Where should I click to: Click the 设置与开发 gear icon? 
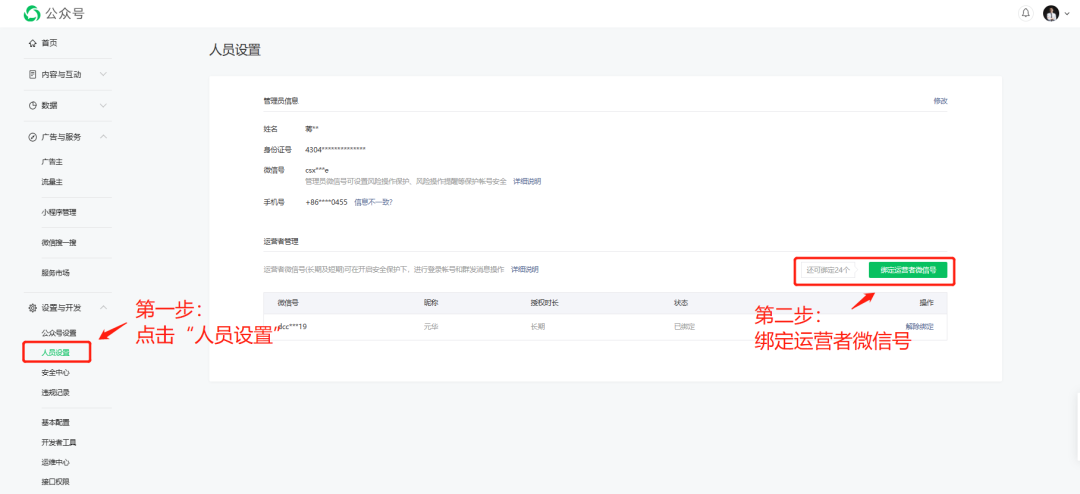33,307
